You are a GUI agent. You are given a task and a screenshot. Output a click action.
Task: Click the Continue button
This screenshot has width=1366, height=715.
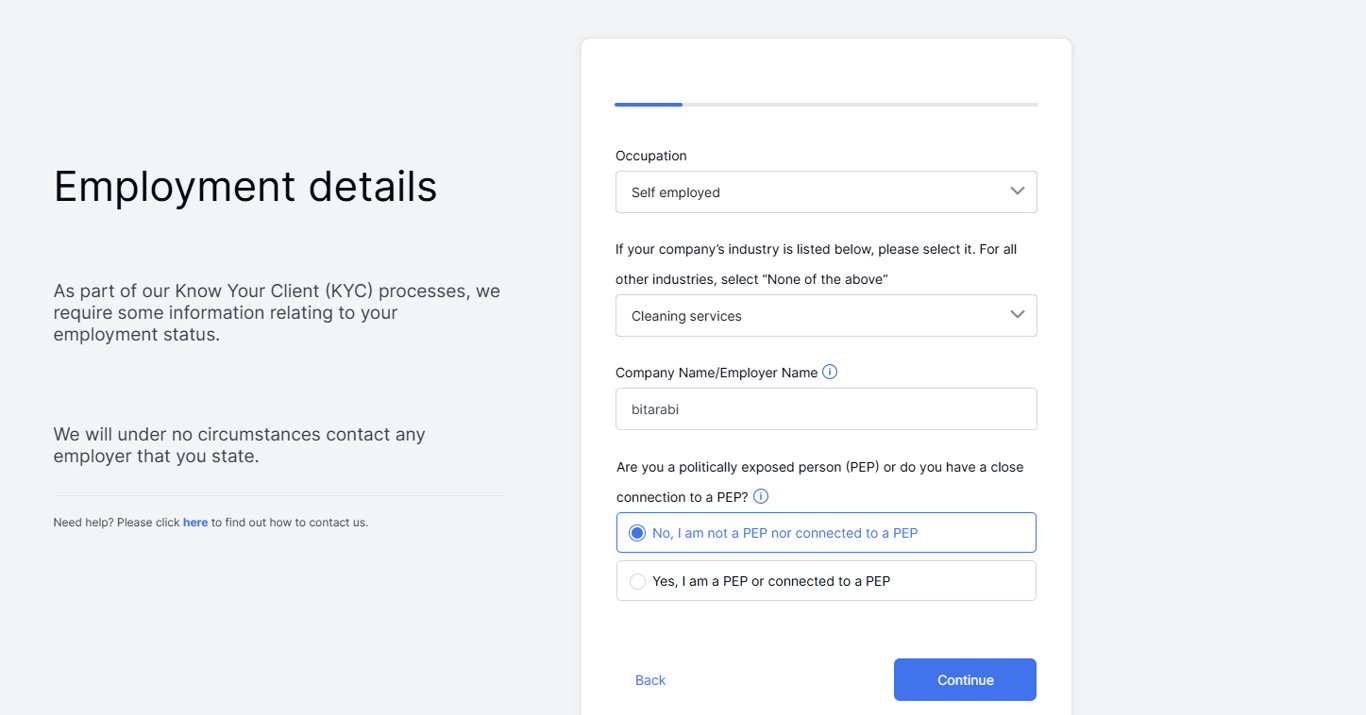coord(965,680)
